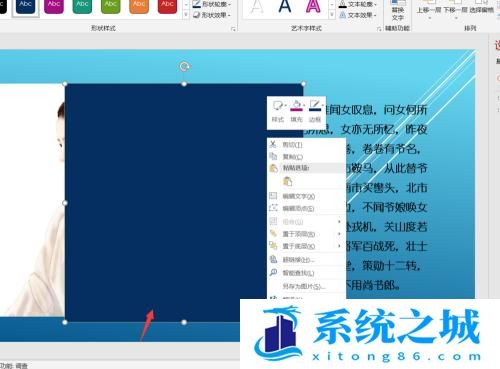Click 下移一层 send backward button
This screenshot has height=369, width=500.
(x=455, y=10)
